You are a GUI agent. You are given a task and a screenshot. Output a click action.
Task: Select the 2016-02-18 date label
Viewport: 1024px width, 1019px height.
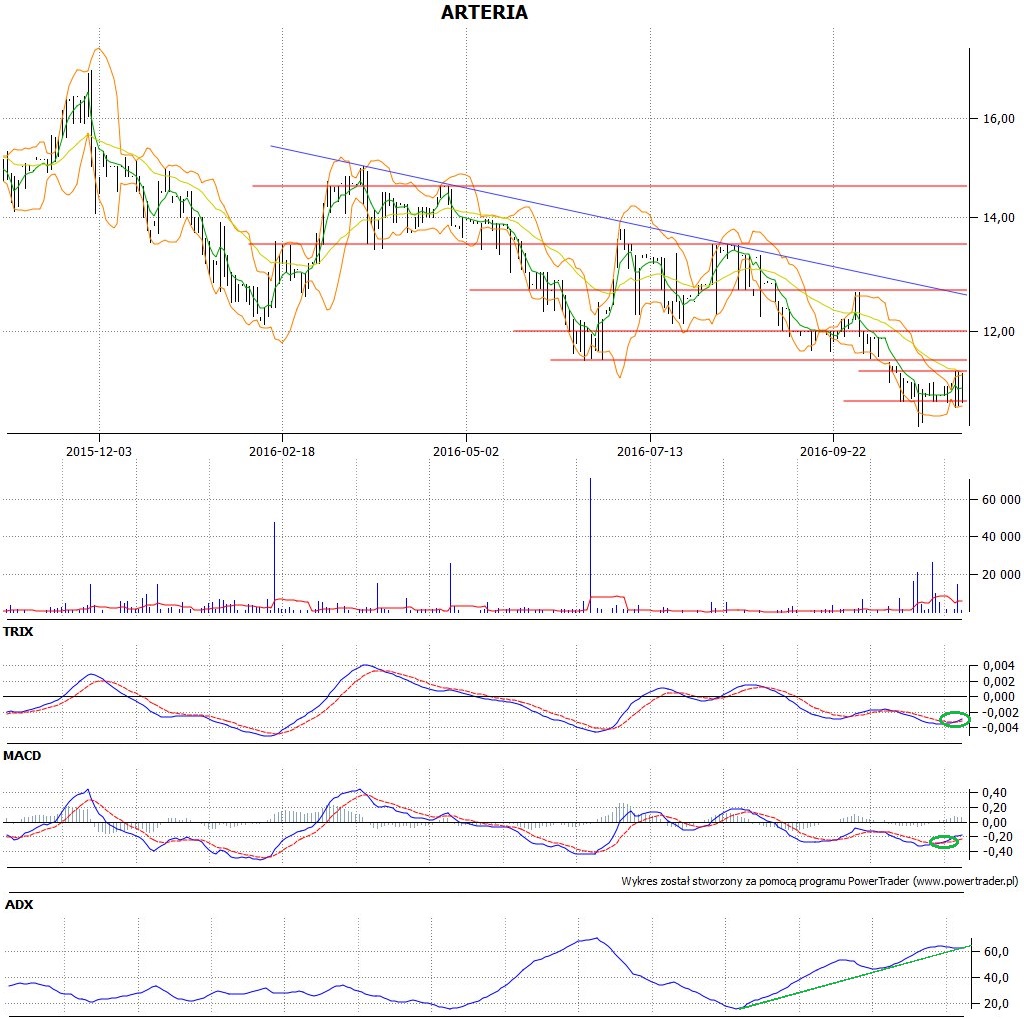coord(281,451)
